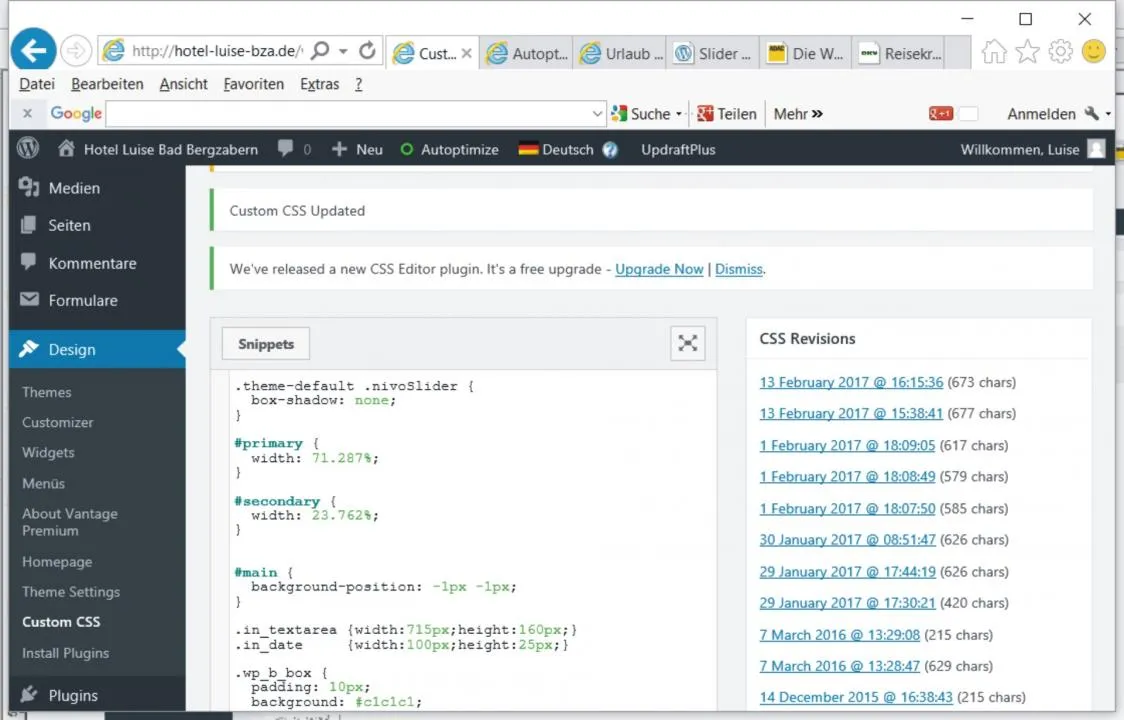This screenshot has width=1124, height=720.
Task: Switch to the Urlaub browser tab
Action: coord(619,53)
